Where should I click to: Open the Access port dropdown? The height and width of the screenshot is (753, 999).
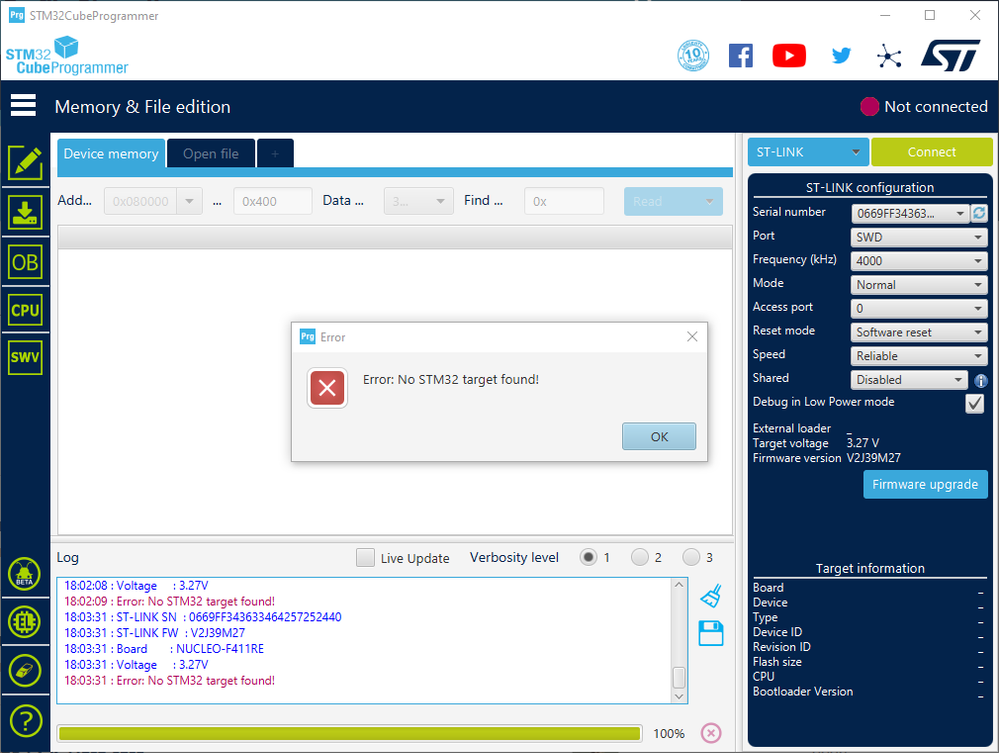pyautogui.click(x=919, y=308)
